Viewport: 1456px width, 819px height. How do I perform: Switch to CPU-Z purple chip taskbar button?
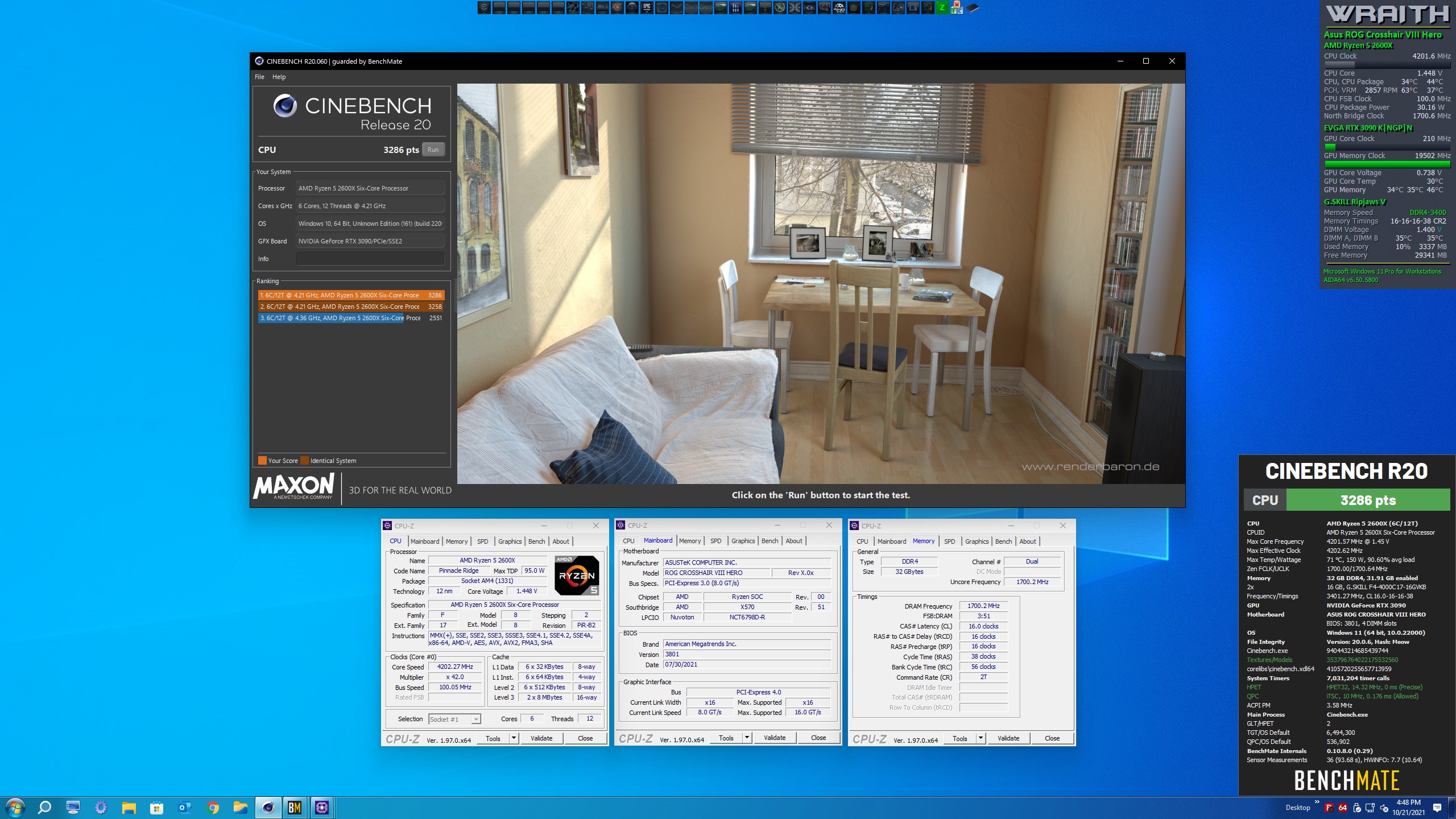(322, 808)
